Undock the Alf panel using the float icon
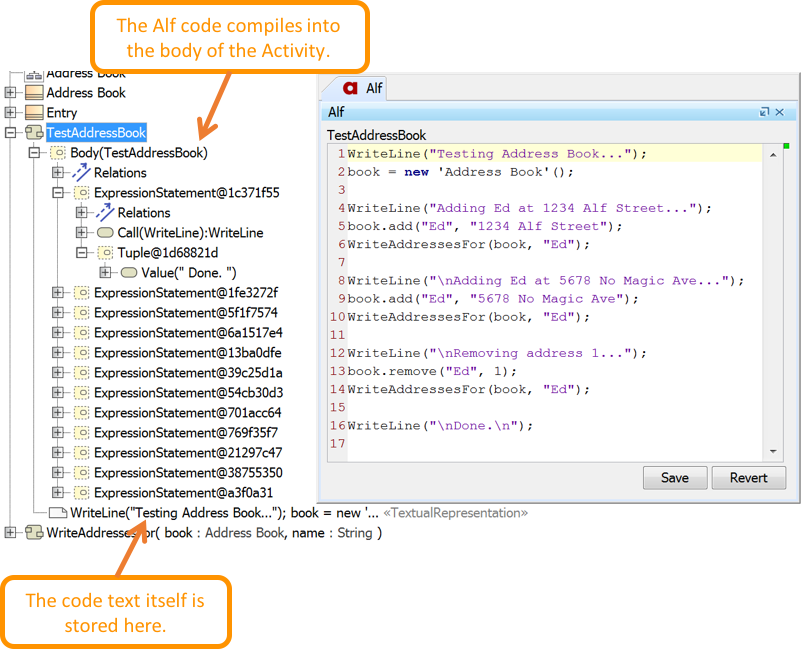 [764, 112]
